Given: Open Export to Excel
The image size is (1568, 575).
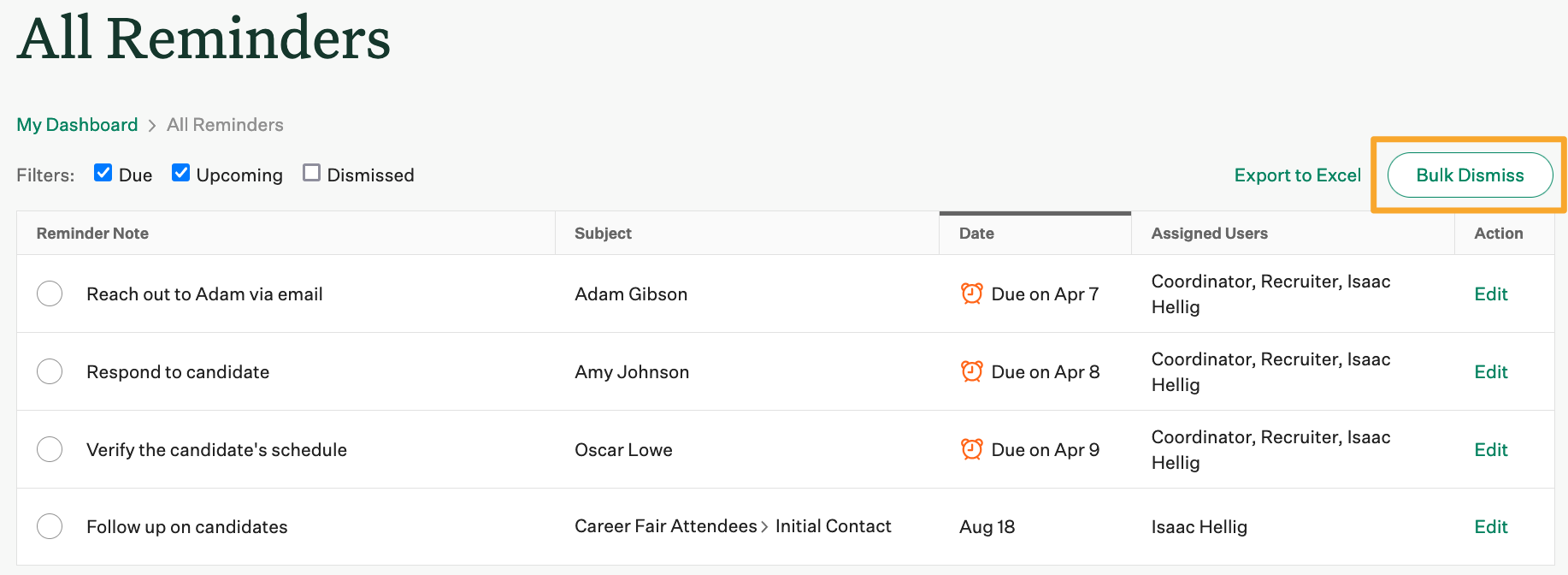Looking at the screenshot, I should [1297, 175].
